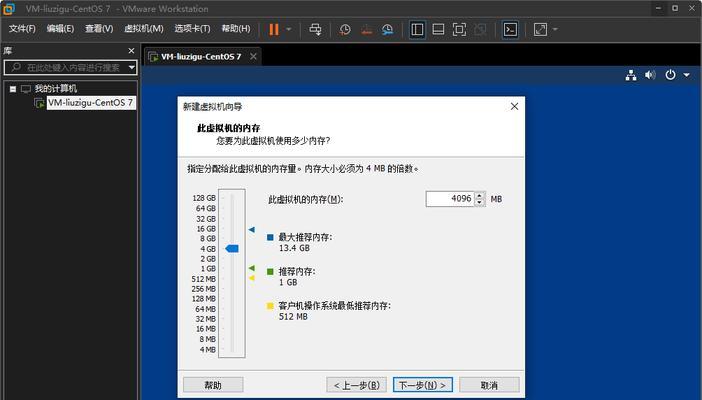
Task: Click the 4 MB slider label
Action: (207, 349)
